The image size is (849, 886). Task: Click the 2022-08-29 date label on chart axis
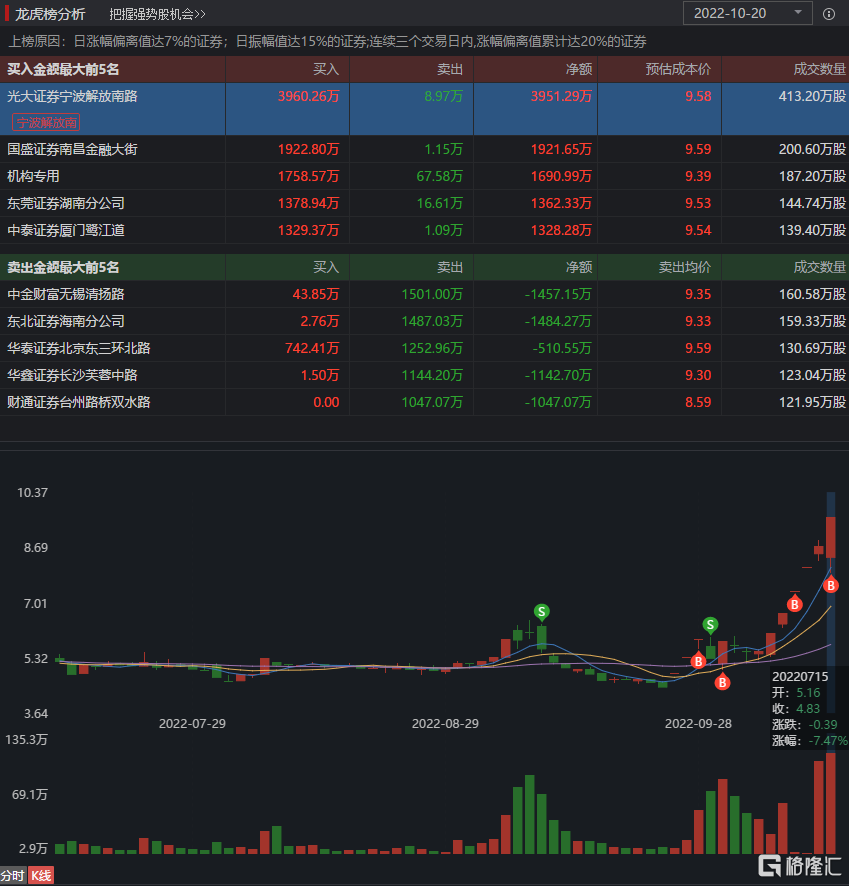coord(445,724)
